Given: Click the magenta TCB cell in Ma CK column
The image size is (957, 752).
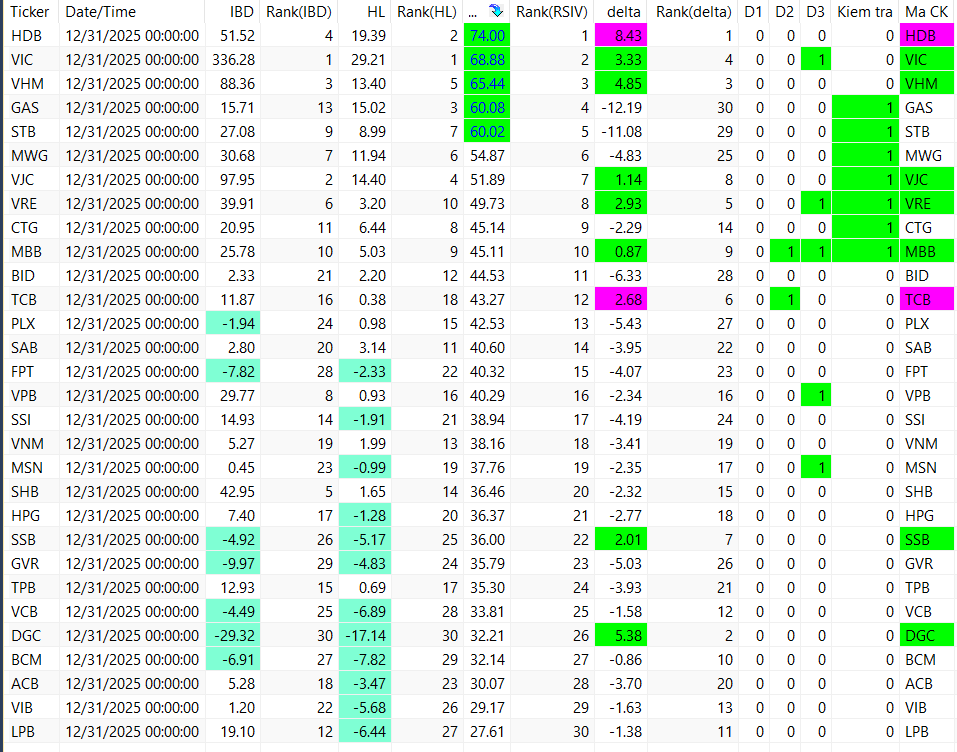Looking at the screenshot, I should 926,300.
